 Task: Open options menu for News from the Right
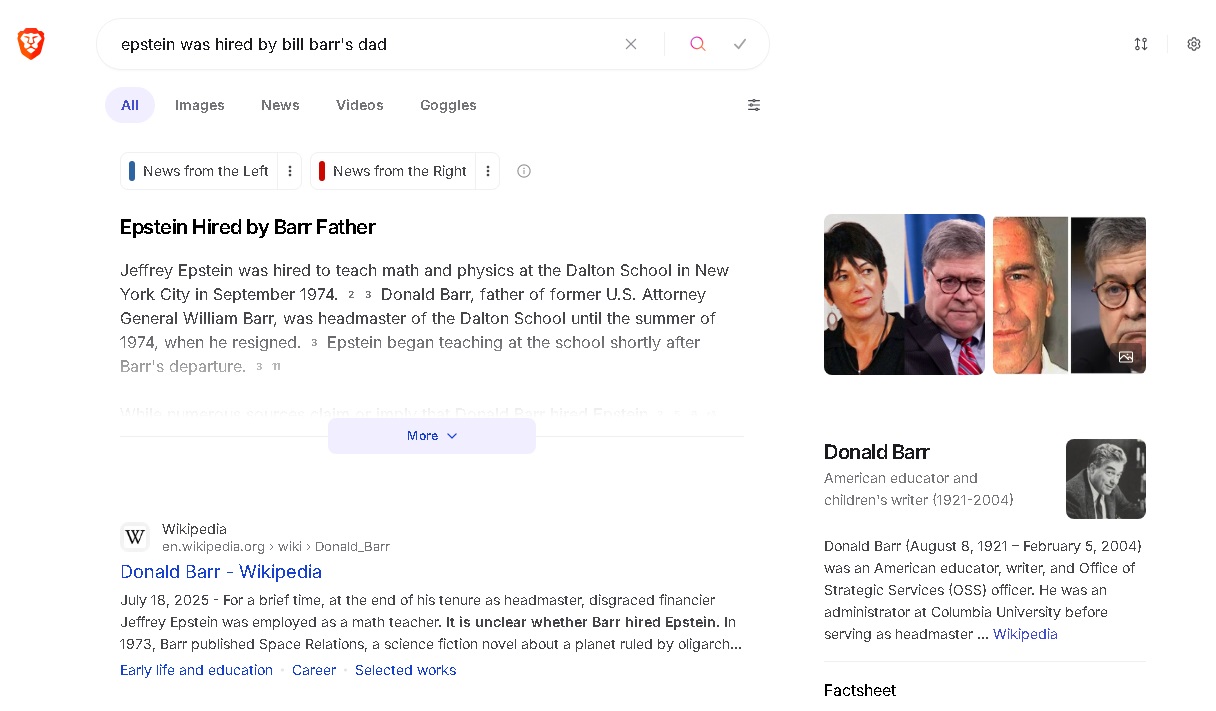tap(488, 171)
